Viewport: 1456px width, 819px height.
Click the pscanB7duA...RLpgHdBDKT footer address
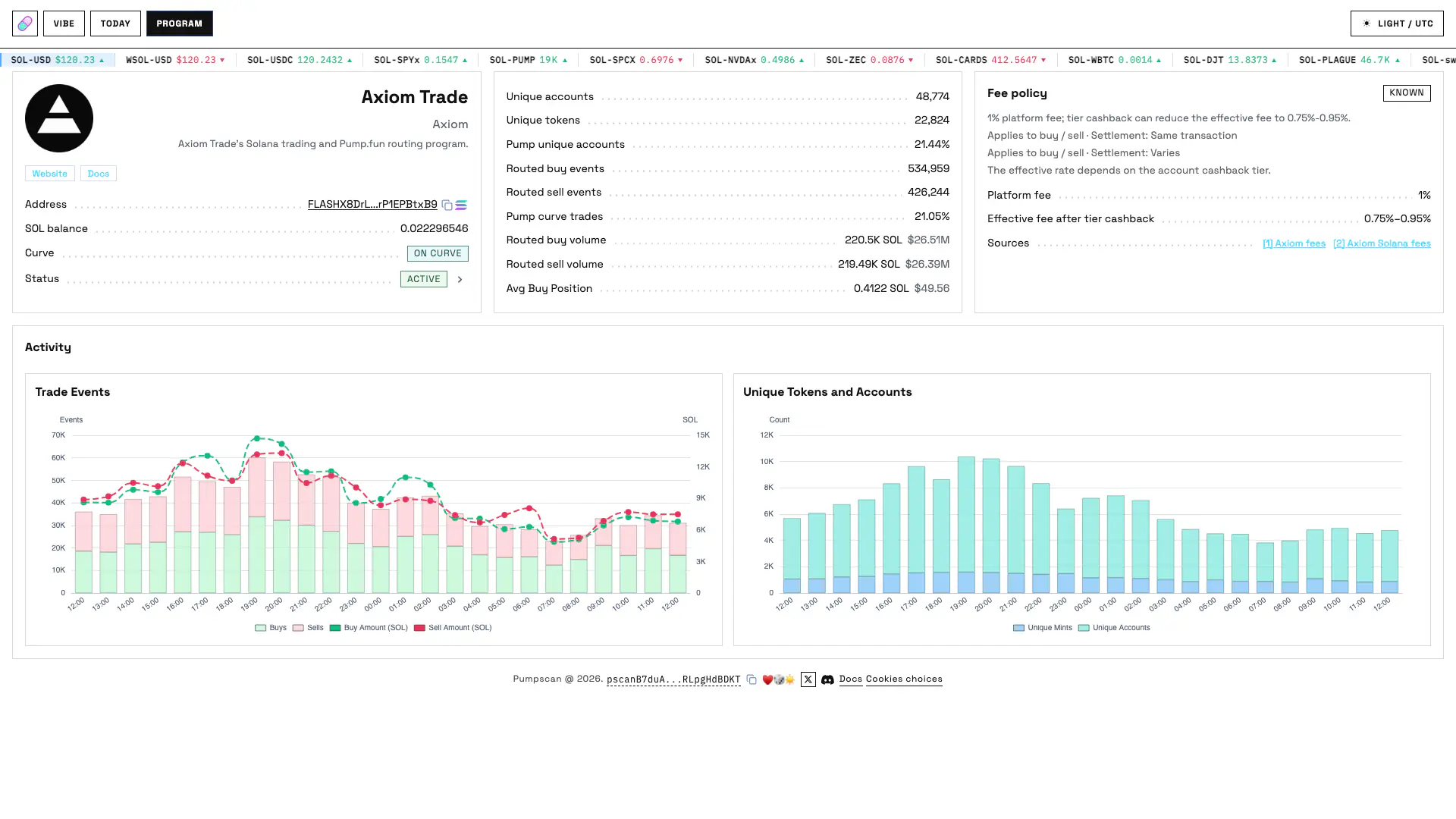coord(673,679)
